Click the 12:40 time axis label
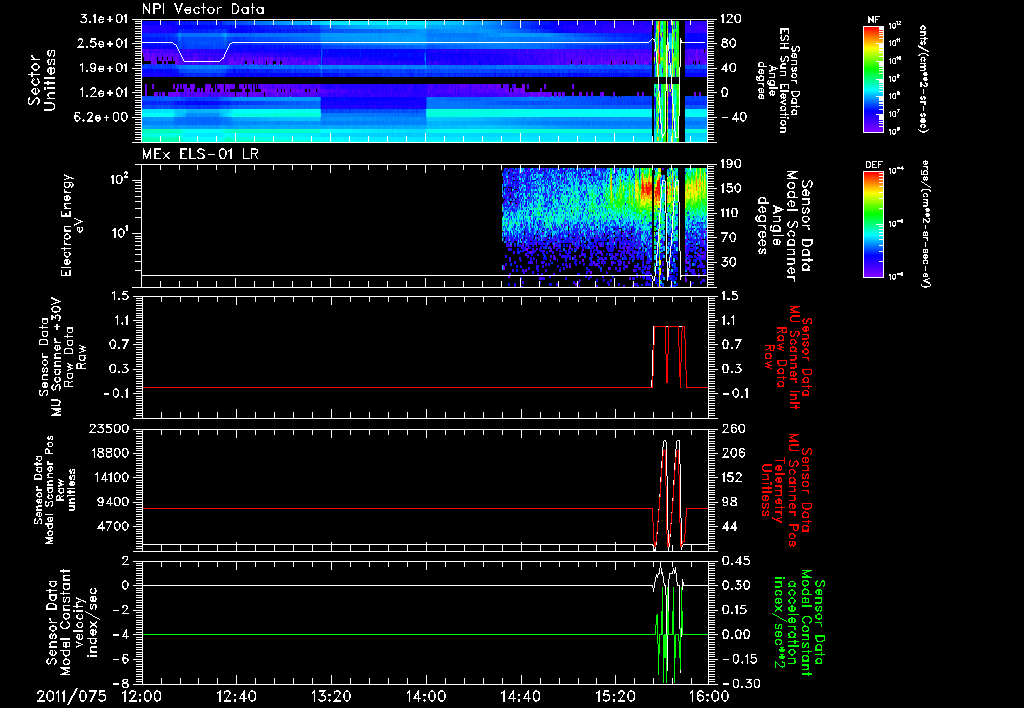Viewport: 1024px width, 708px height. click(x=236, y=696)
